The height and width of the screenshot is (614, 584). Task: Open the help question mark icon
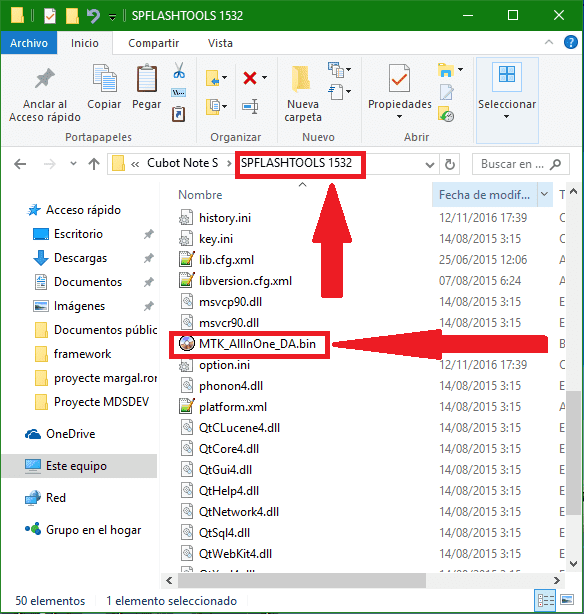point(571,42)
